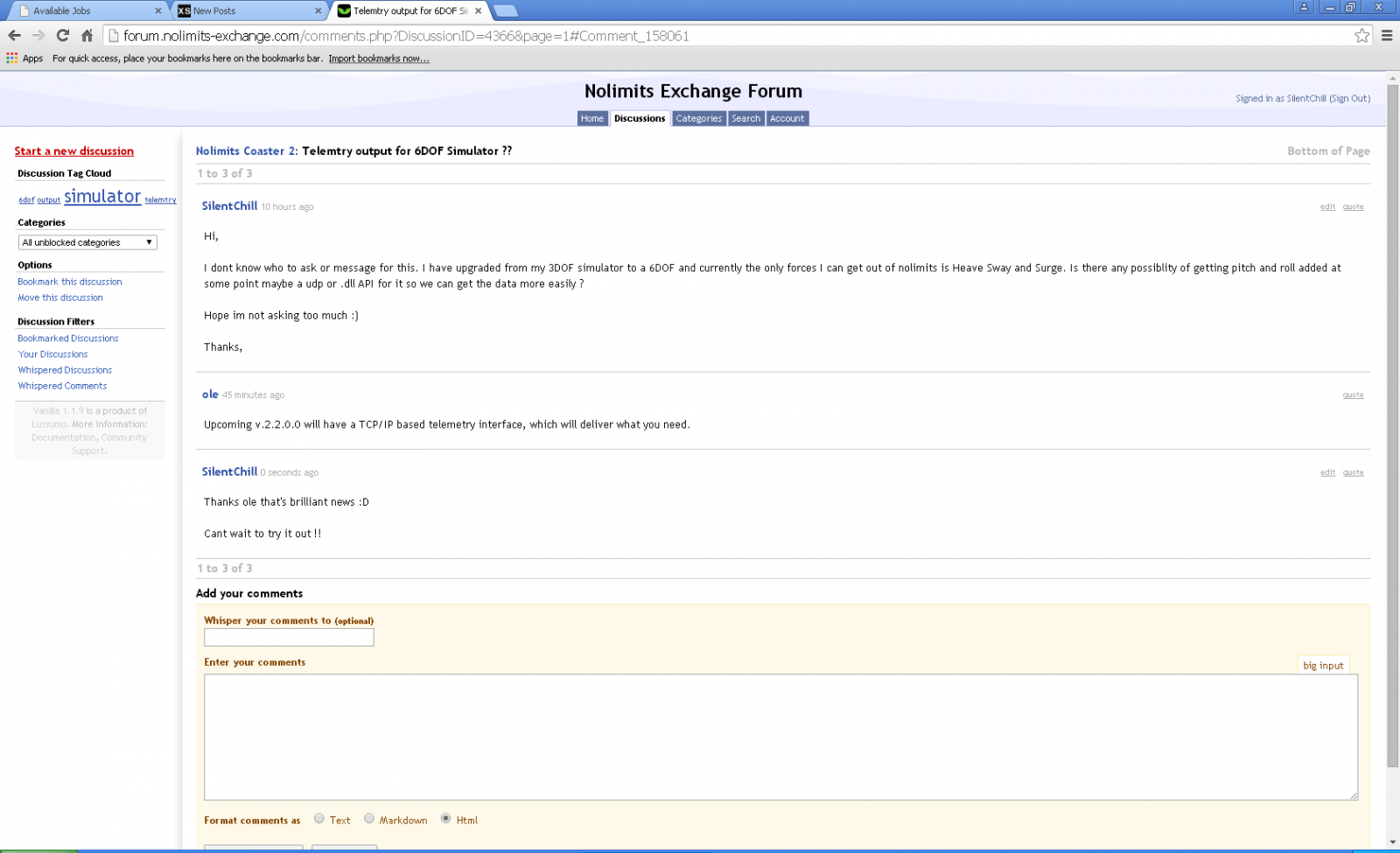Click the '45 minutes ago' timestamp
The width and height of the screenshot is (1400, 853).
click(x=253, y=395)
